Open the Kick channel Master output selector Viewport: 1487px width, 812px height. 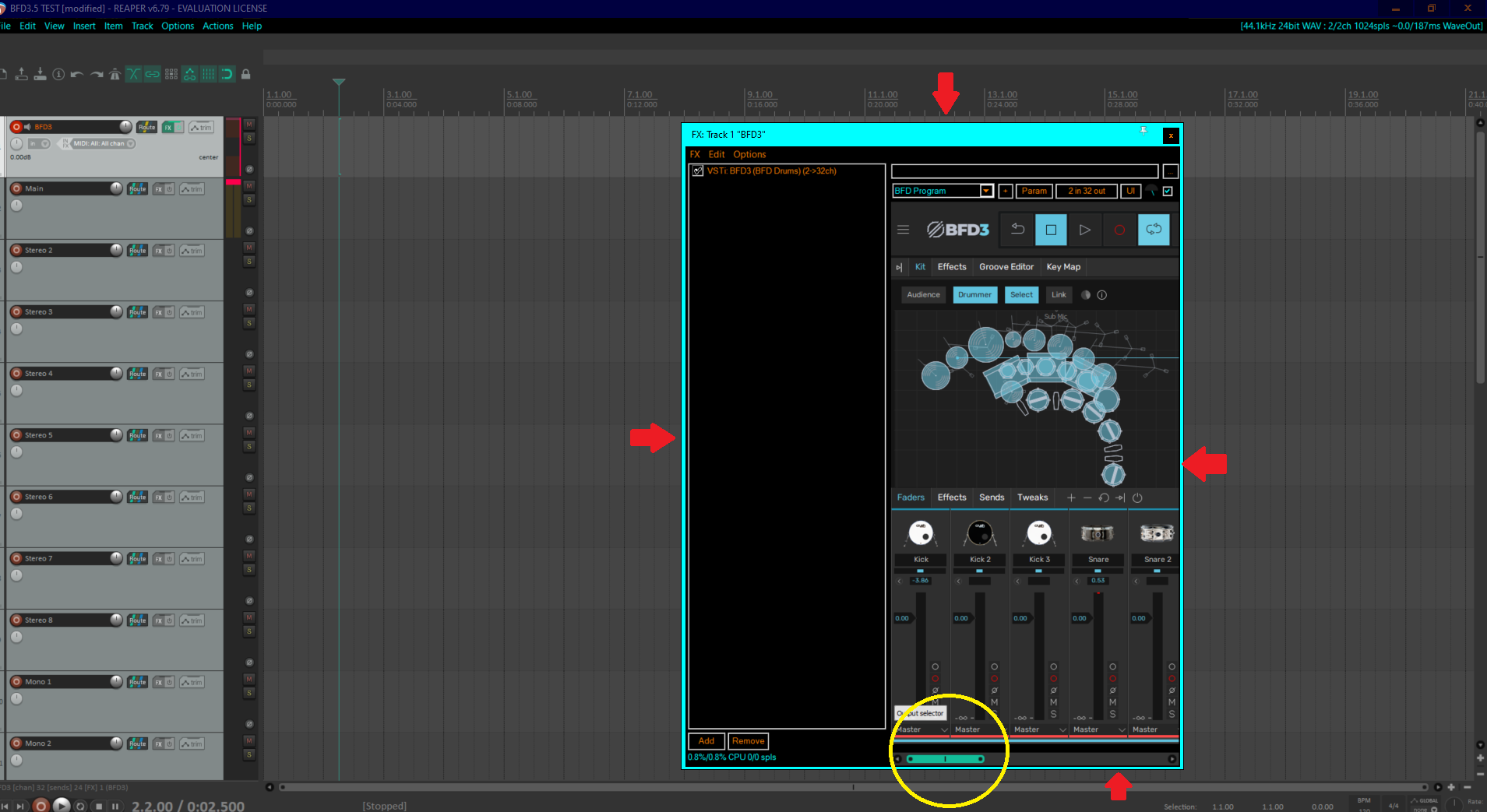point(921,729)
